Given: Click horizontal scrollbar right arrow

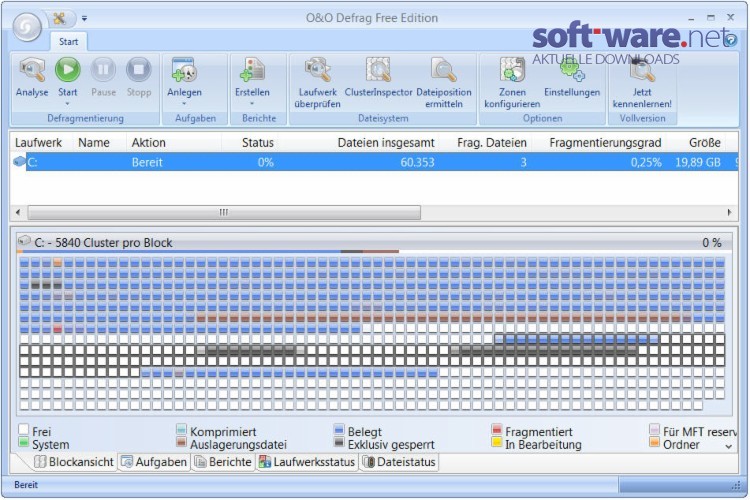Looking at the screenshot, I should tap(729, 212).
